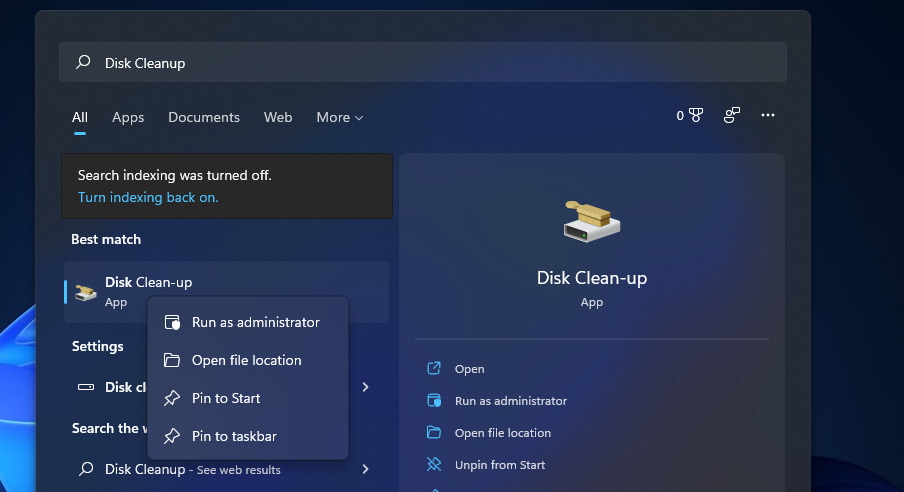Image resolution: width=904 pixels, height=492 pixels.
Task: Click the account people icon in search header
Action: coord(732,115)
